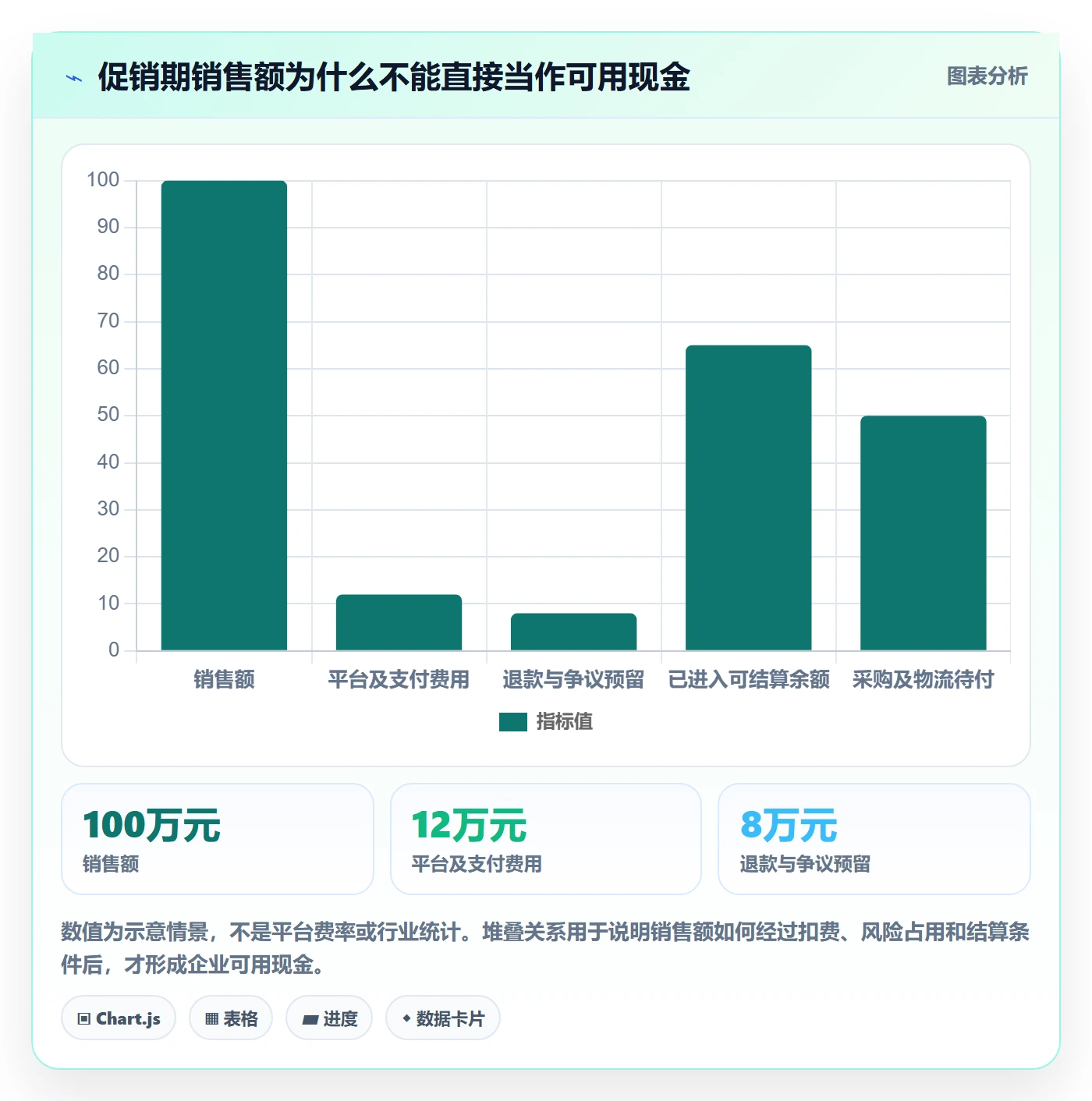Select the 已进入可结算余额 bar in the chart
The width and height of the screenshot is (1092, 1101).
[x=748, y=497]
